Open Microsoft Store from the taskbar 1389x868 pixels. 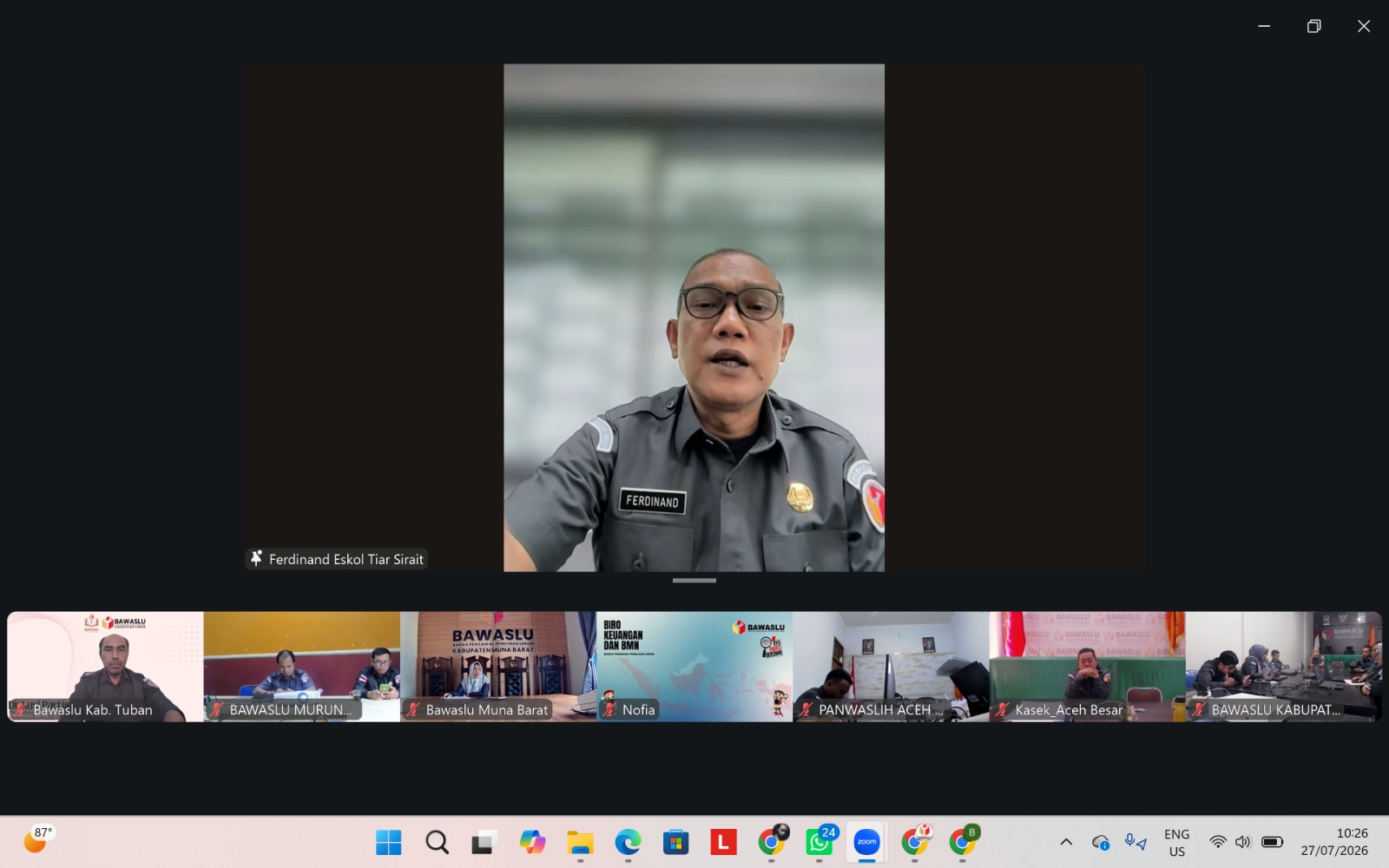point(675,842)
